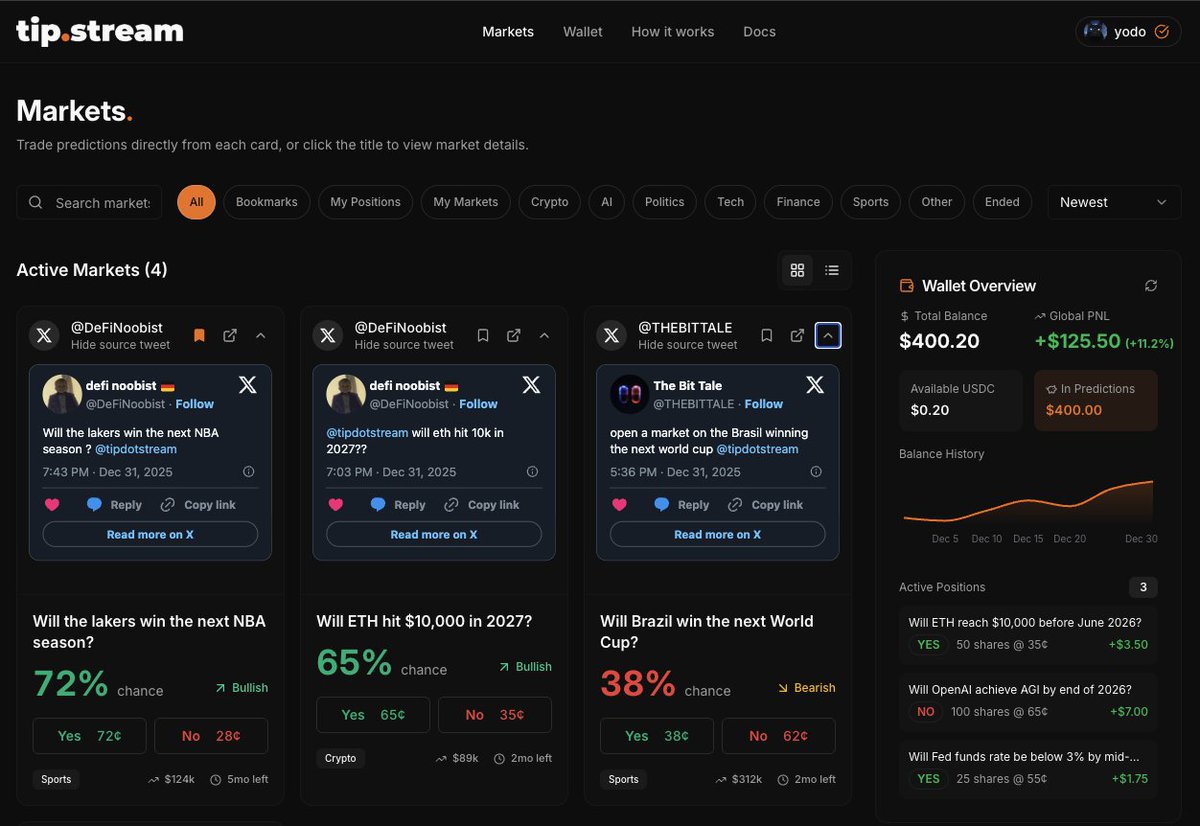This screenshot has height=826, width=1200.
Task: Follow @THEBITTALE in tweet embed
Action: (x=764, y=404)
